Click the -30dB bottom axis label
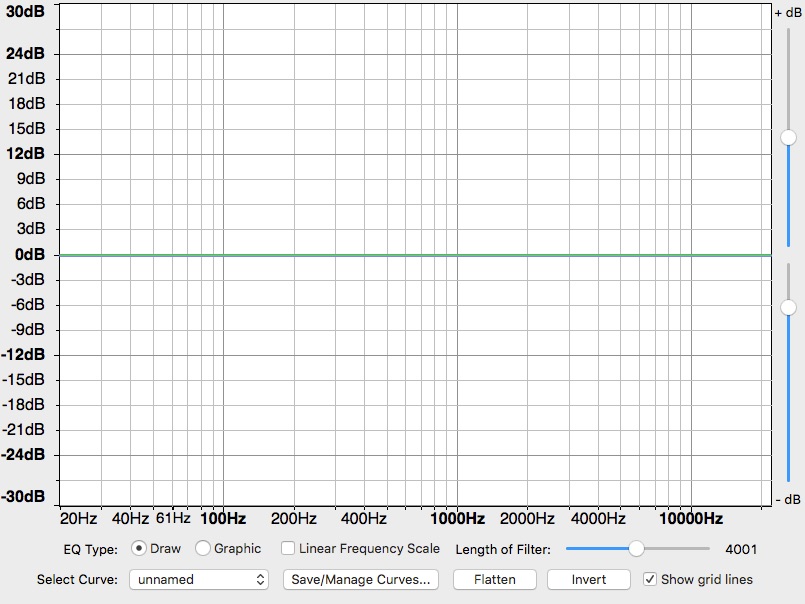 [x=23, y=496]
